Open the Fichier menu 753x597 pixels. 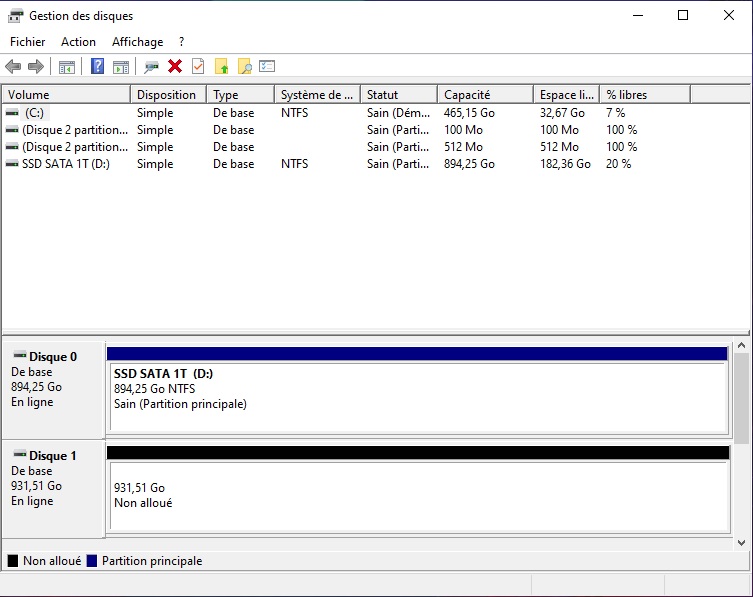(27, 42)
